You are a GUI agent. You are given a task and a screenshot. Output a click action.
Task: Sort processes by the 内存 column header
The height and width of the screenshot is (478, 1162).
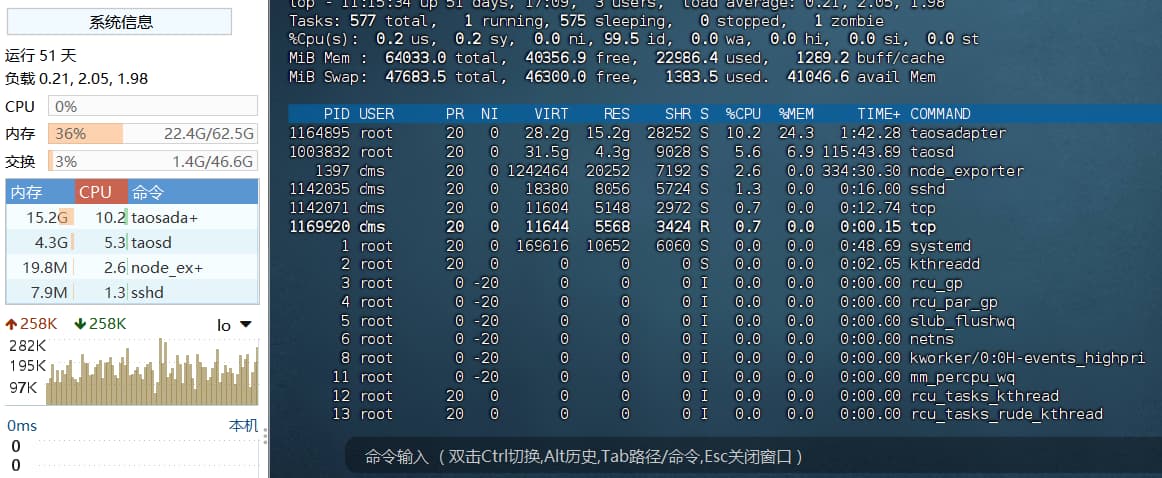(27, 192)
